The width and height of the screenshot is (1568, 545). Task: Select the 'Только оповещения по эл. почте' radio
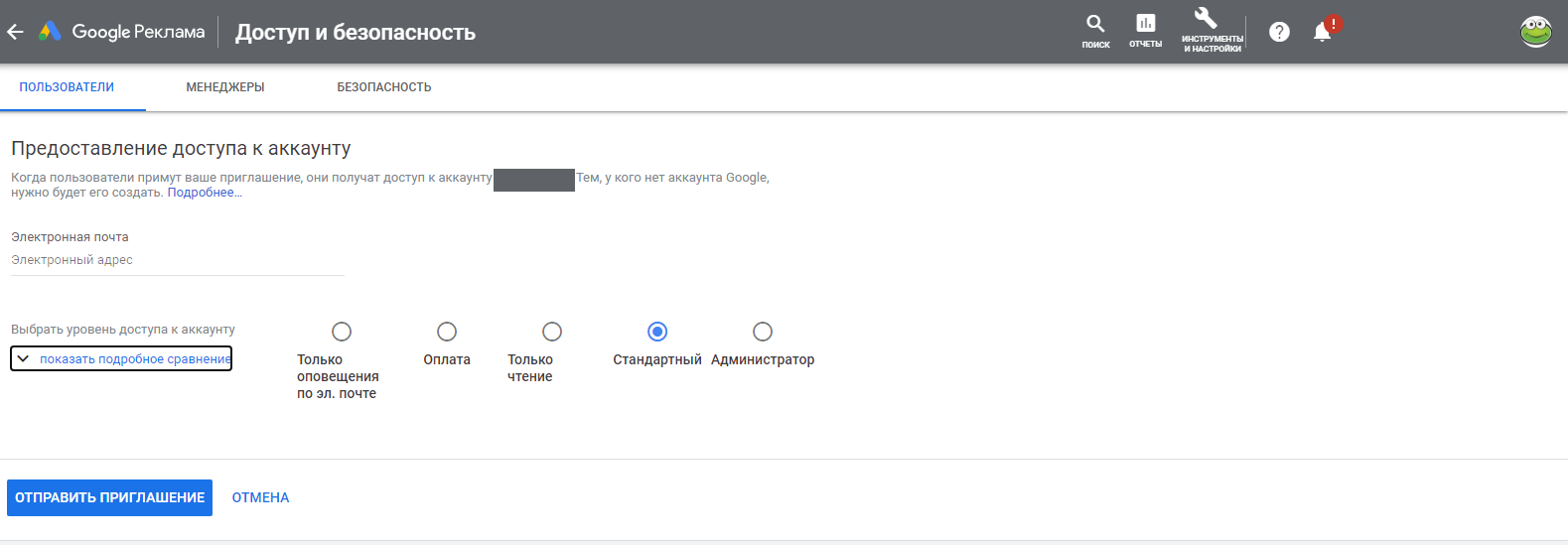click(342, 332)
